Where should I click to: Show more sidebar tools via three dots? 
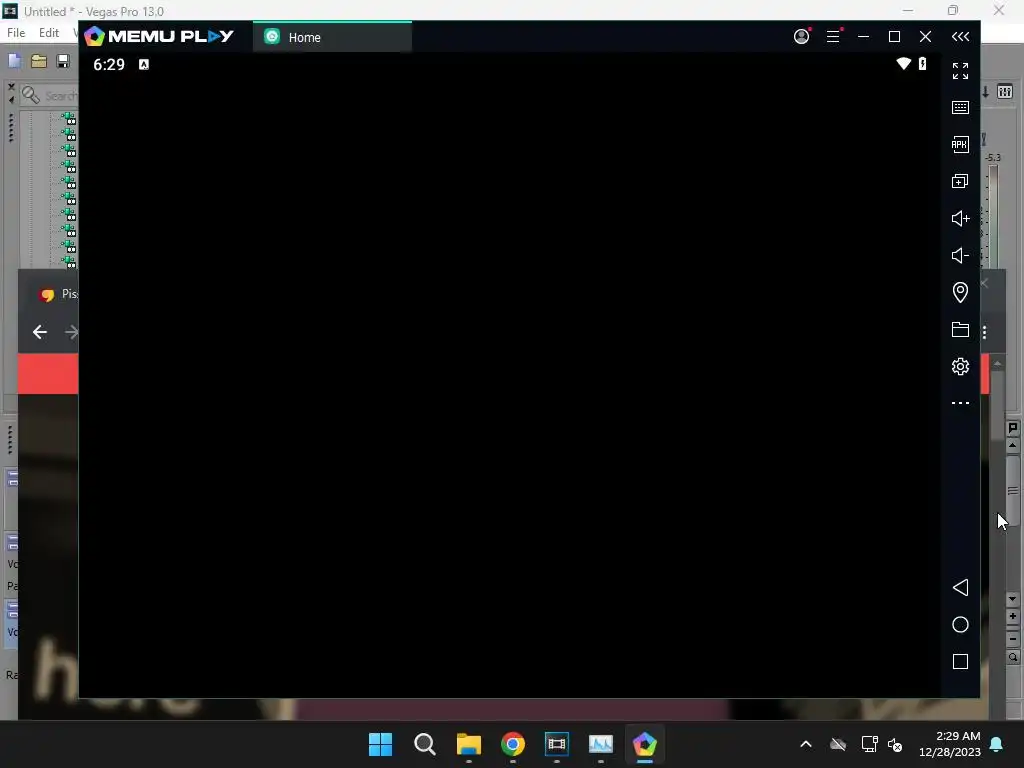(x=960, y=403)
